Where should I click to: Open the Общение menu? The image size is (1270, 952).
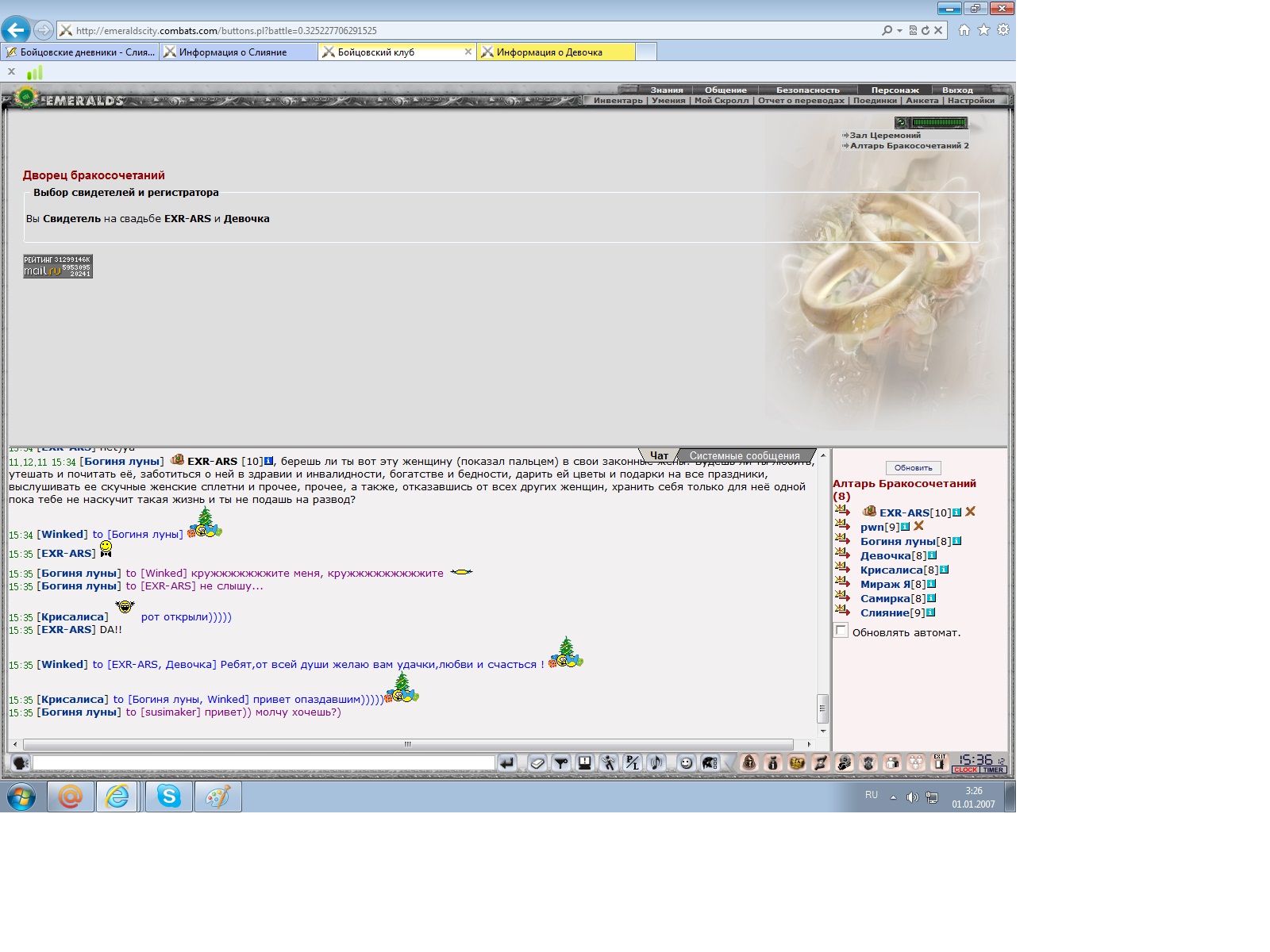725,90
